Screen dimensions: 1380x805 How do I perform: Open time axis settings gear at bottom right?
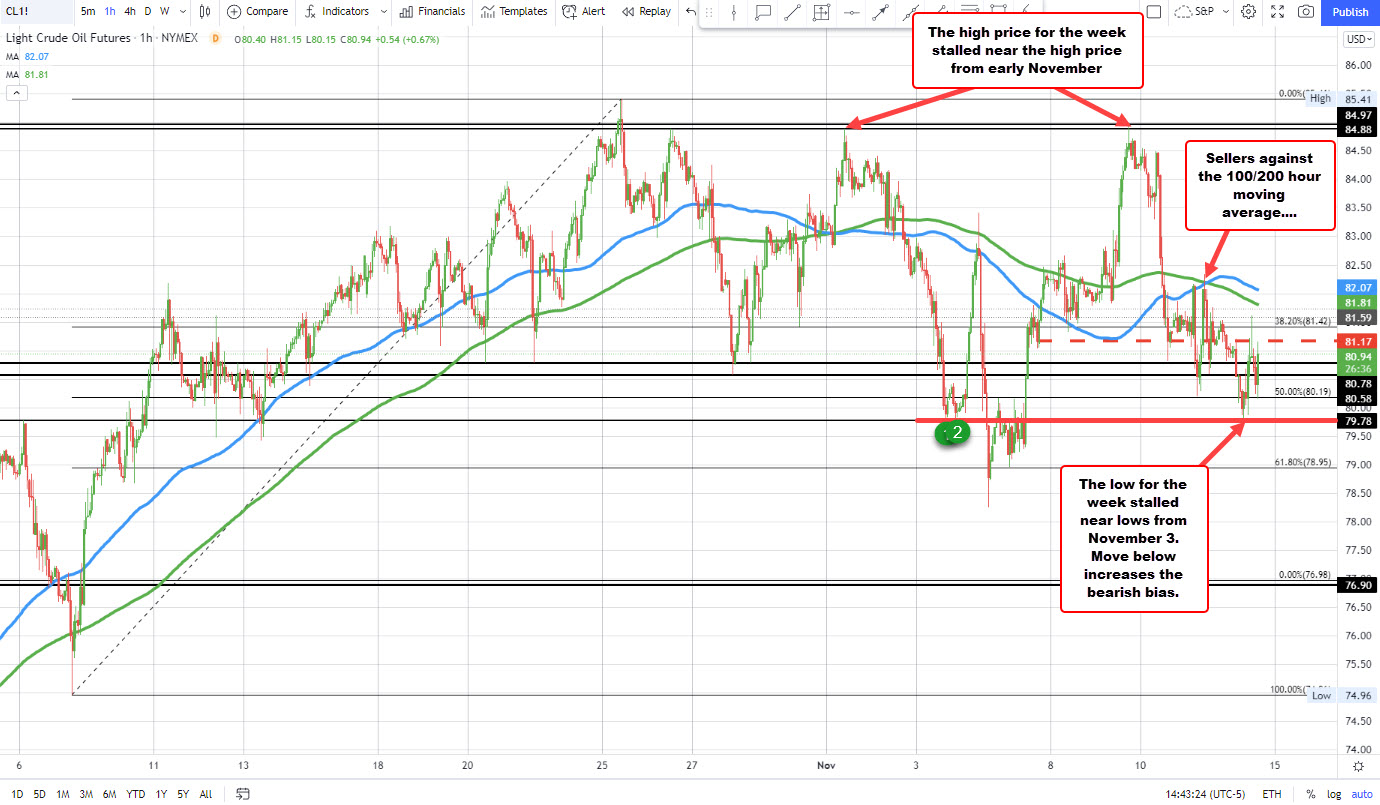click(x=1357, y=766)
